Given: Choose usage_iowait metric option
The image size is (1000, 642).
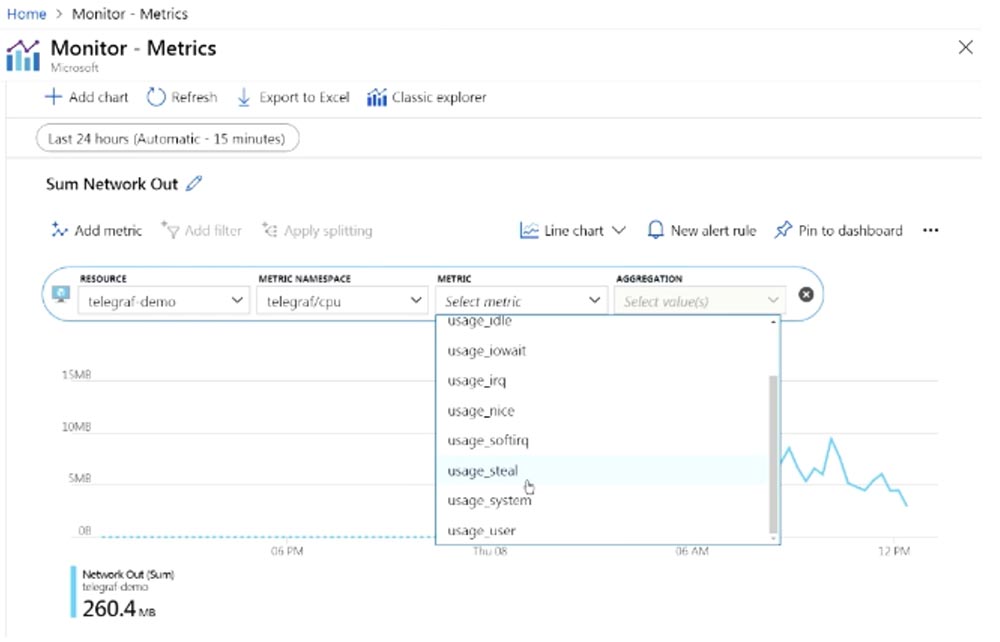Looking at the screenshot, I should coord(487,351).
